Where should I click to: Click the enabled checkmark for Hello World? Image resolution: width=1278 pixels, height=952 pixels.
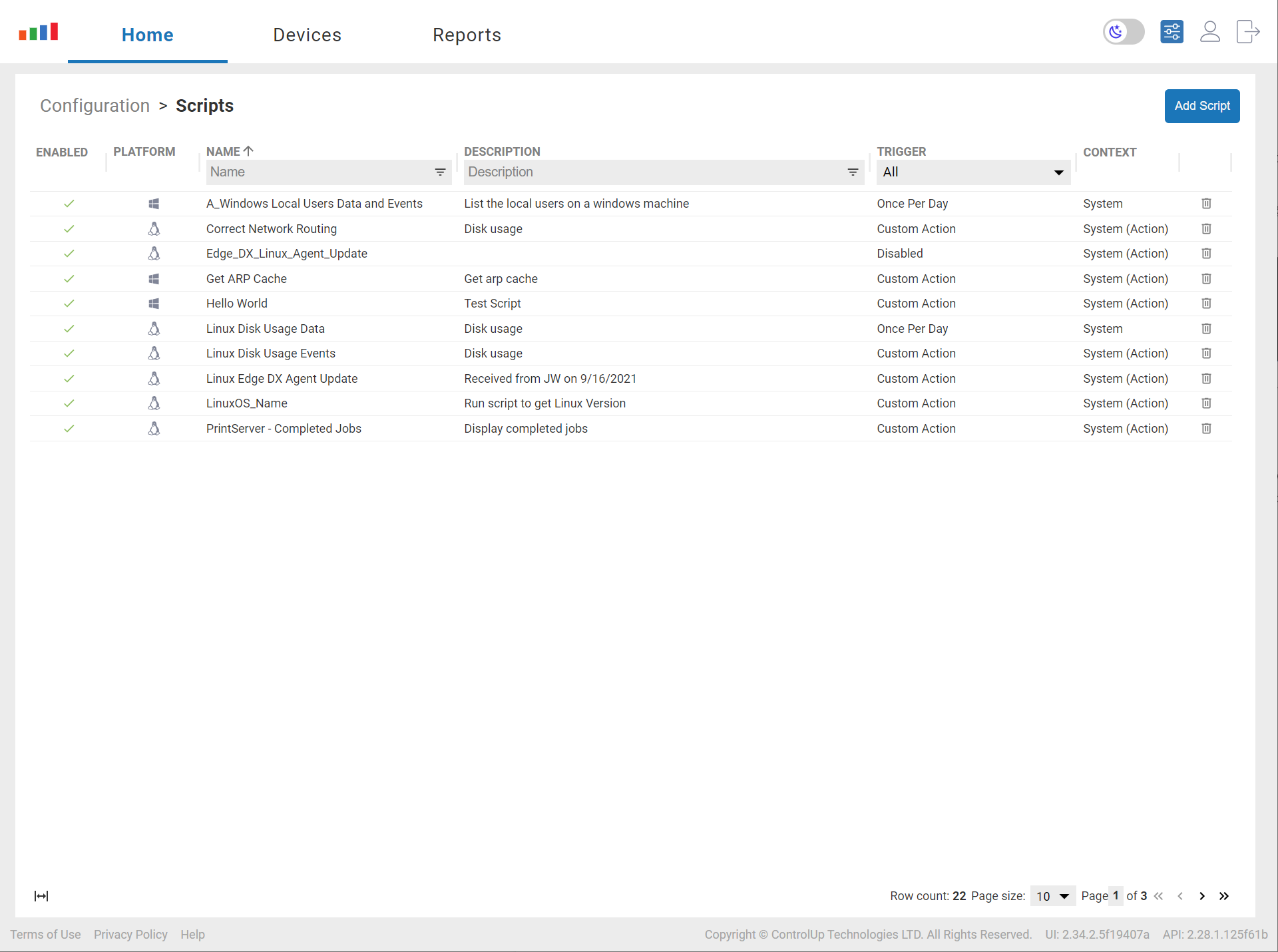[x=67, y=303]
